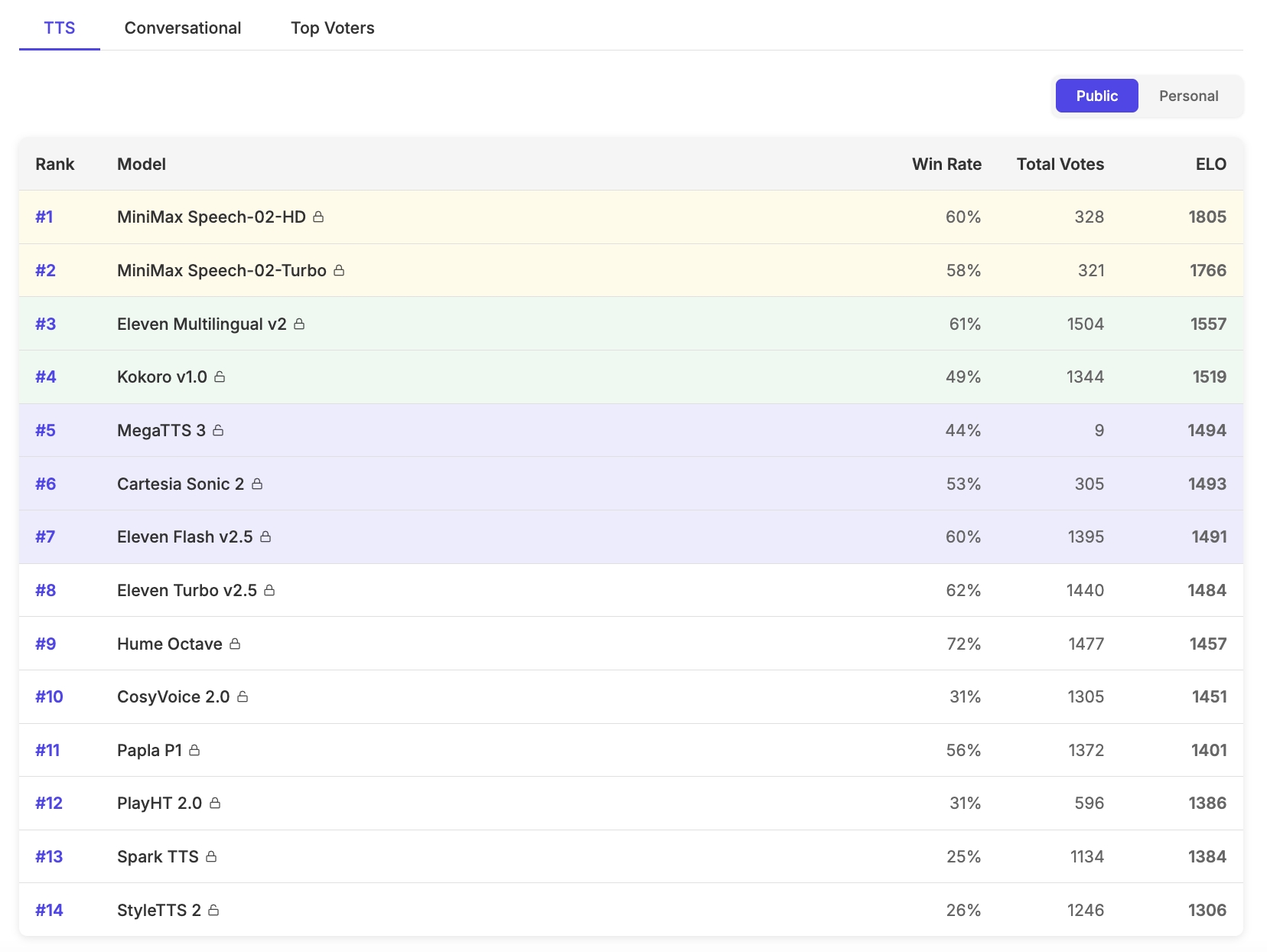1267x952 pixels.
Task: Click model name Papla P1
Action: [x=150, y=750]
